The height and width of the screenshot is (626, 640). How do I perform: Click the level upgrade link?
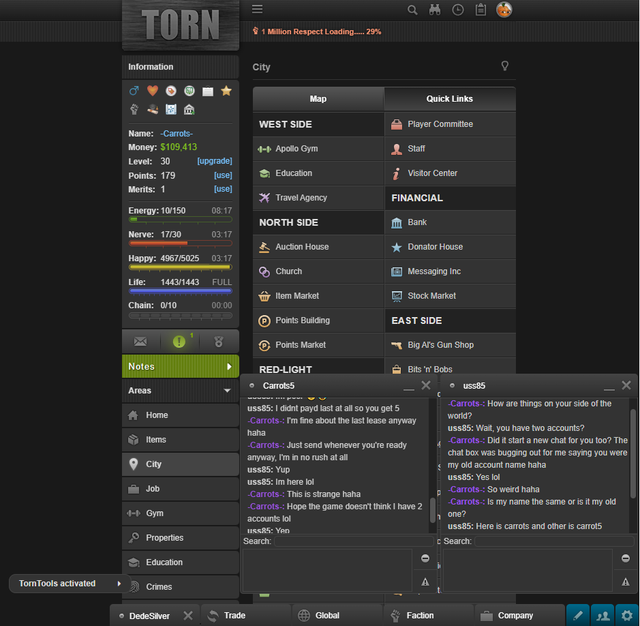(215, 161)
